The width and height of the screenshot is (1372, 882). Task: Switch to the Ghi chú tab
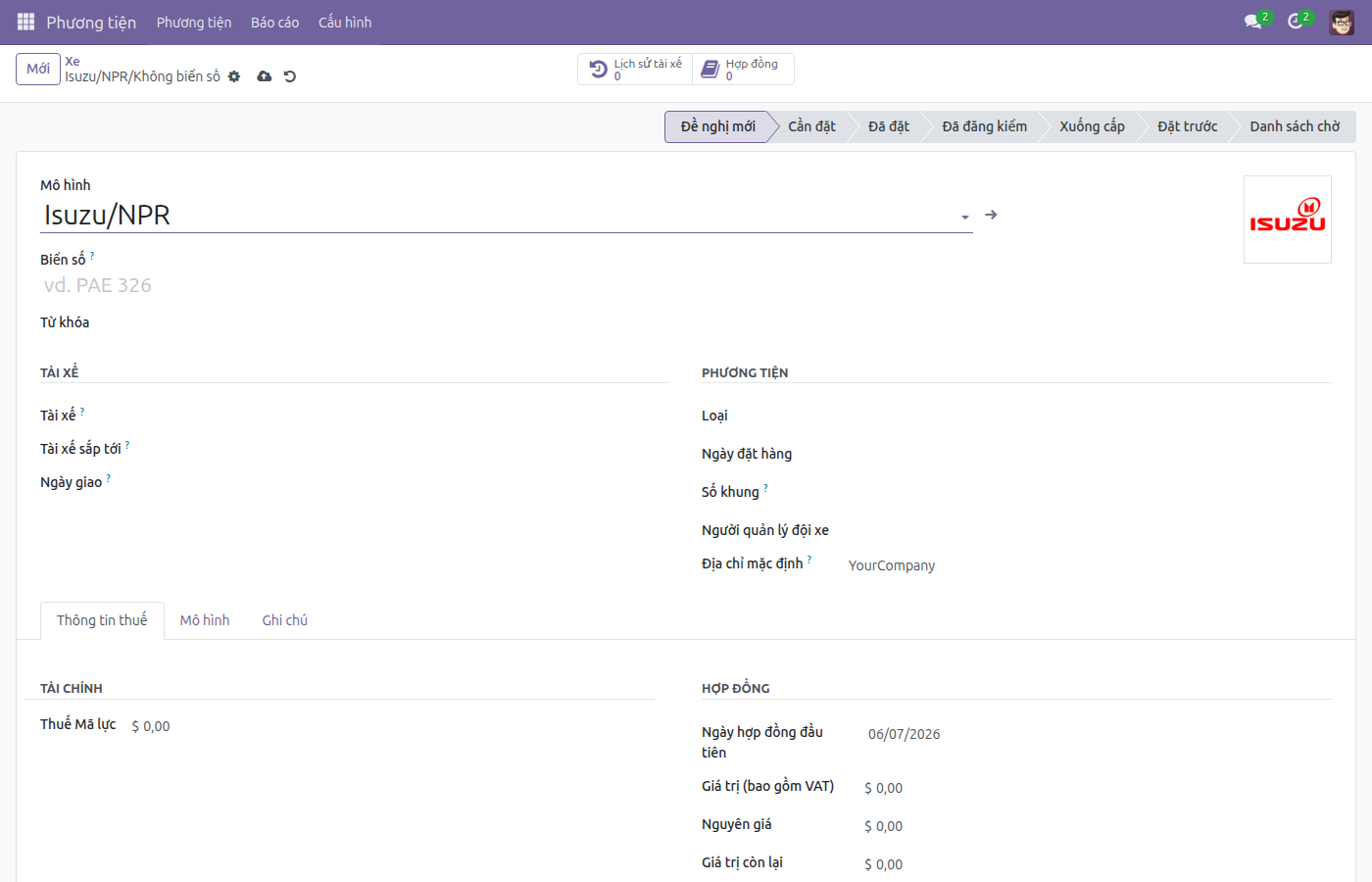click(x=285, y=620)
